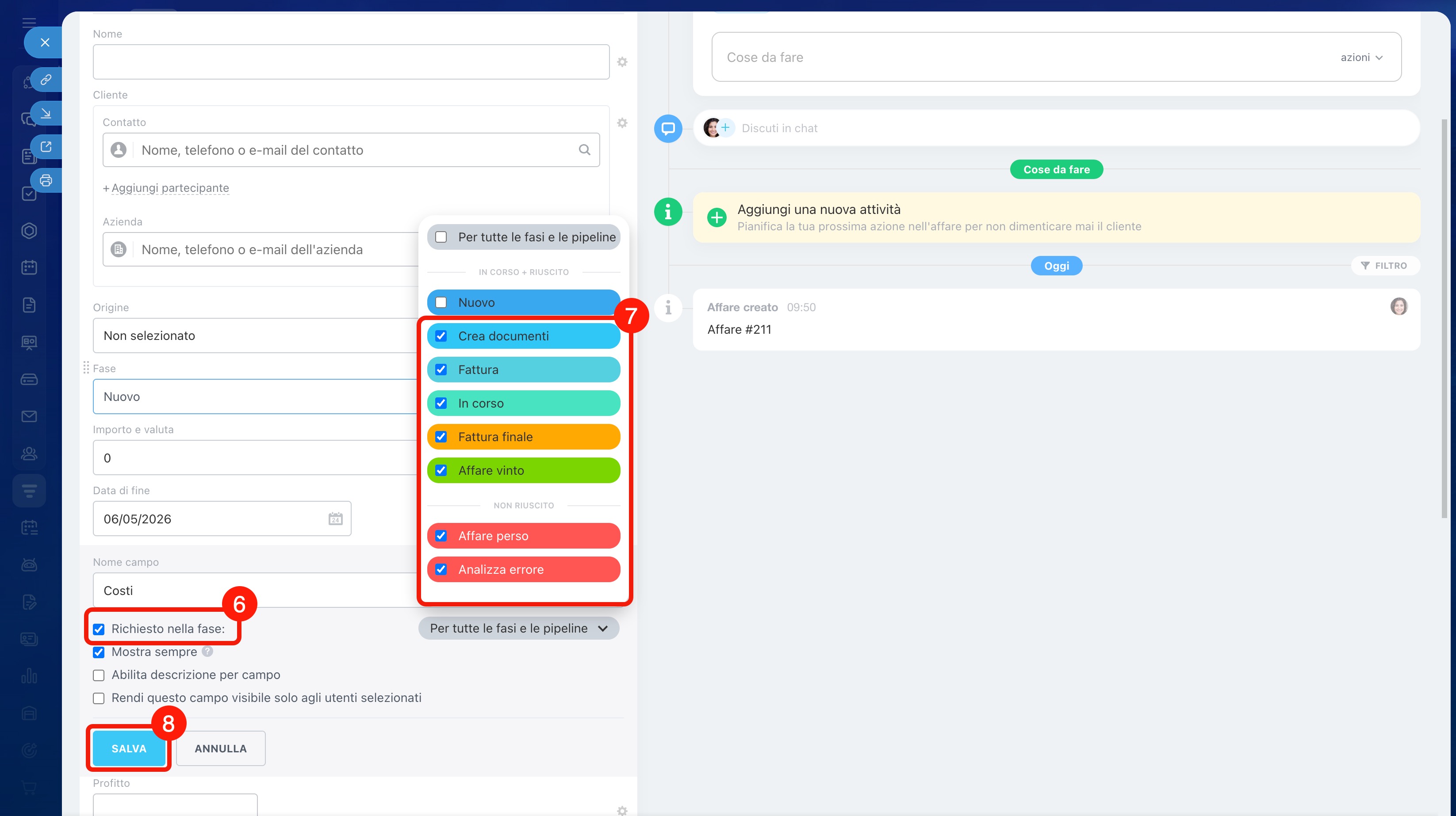1456x816 pixels.
Task: Click the green plus new activity icon
Action: coord(717,217)
